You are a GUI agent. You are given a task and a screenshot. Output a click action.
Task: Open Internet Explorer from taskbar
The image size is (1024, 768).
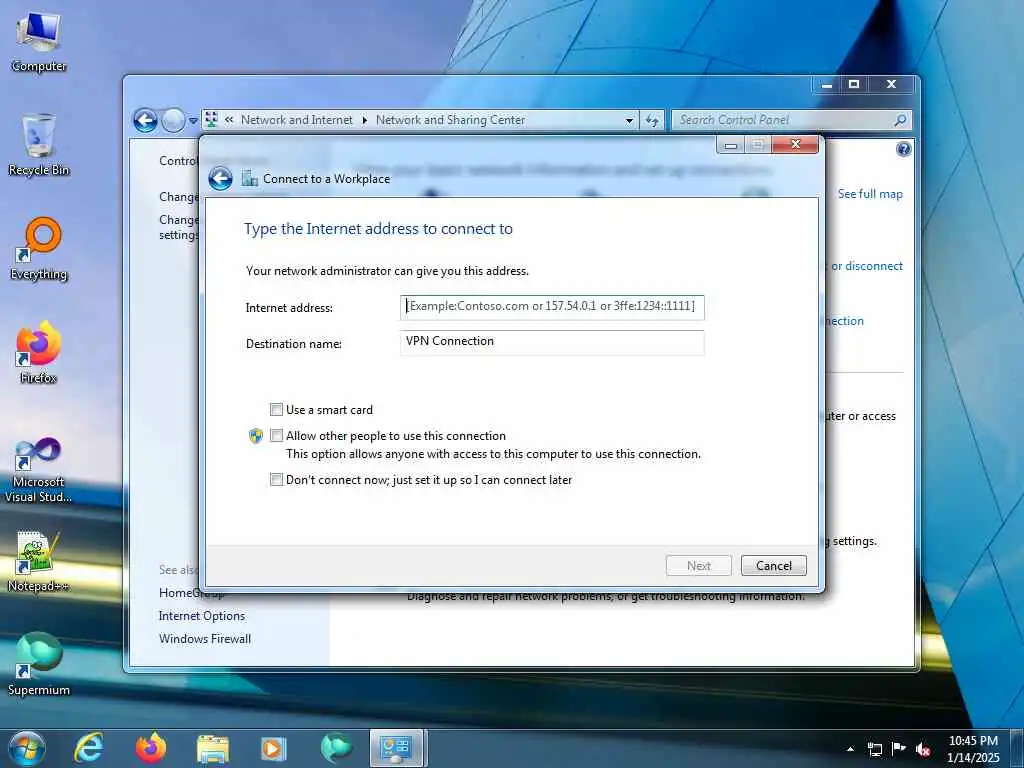click(89, 748)
